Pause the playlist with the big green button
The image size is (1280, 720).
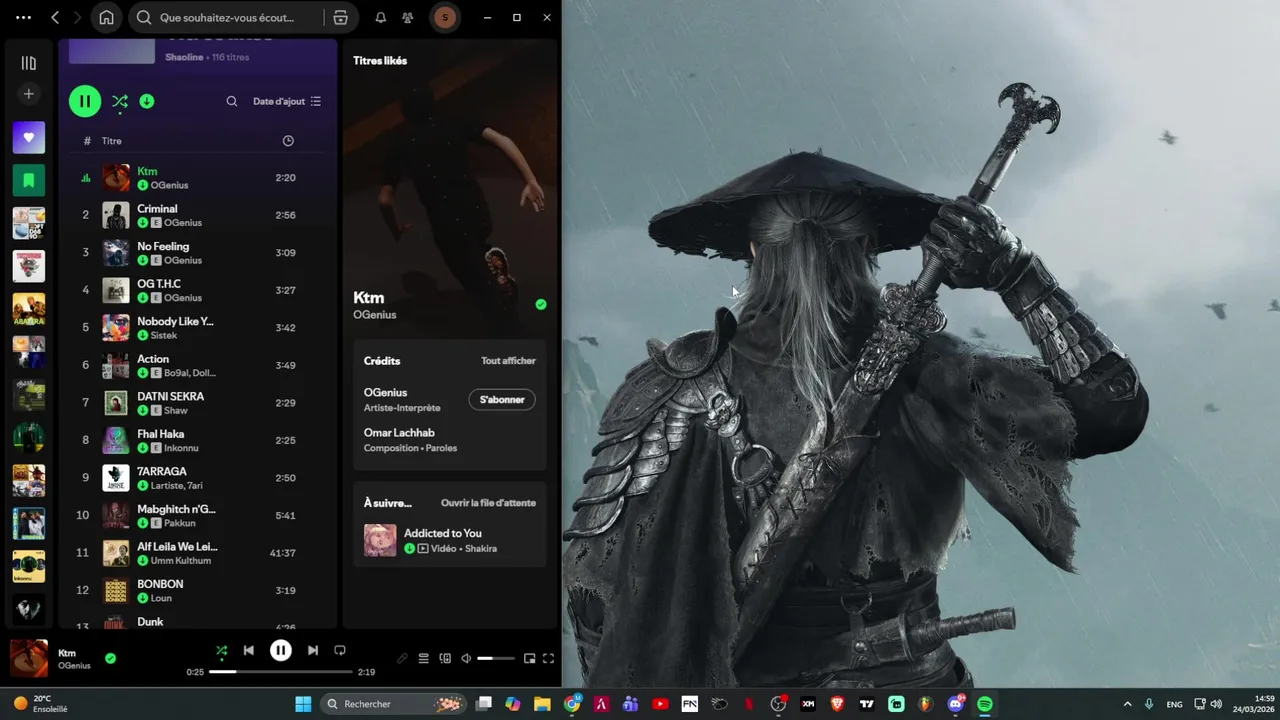(85, 101)
